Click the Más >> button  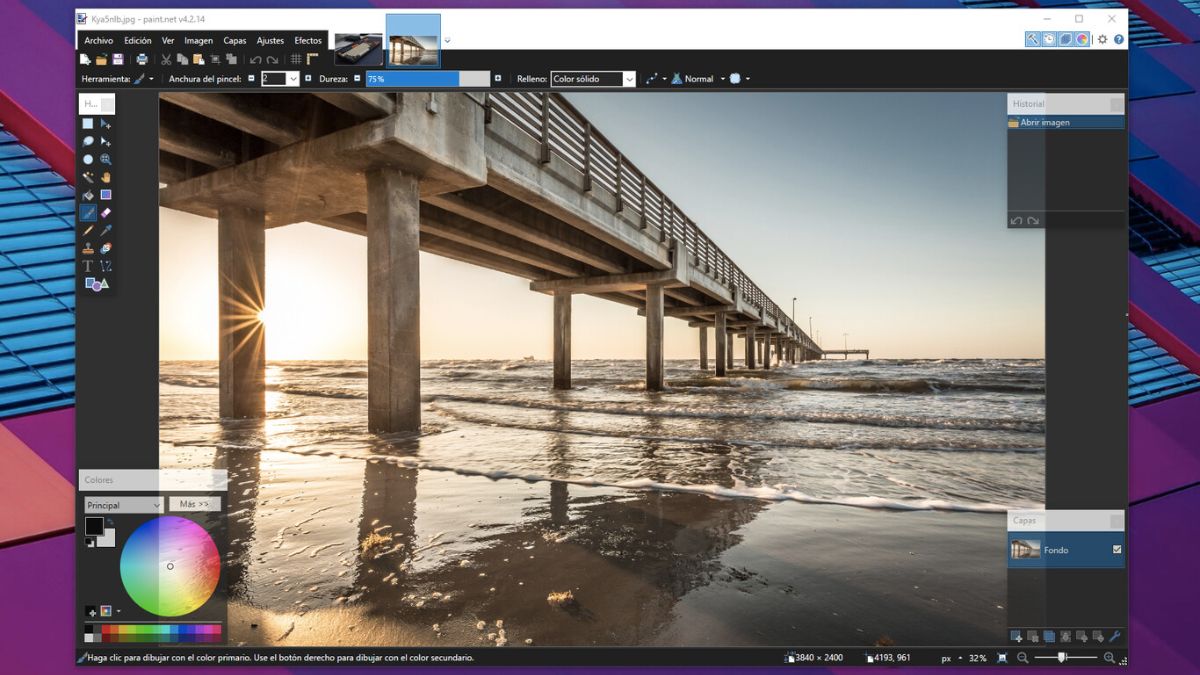195,504
